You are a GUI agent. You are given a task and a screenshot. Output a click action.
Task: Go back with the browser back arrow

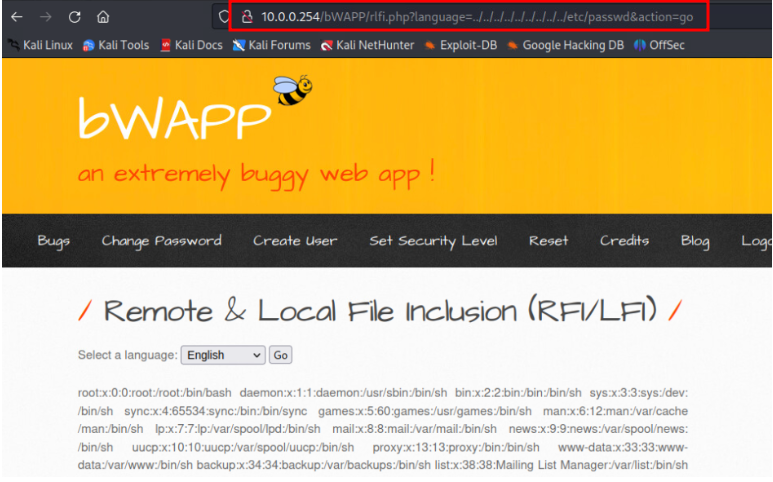[17, 17]
